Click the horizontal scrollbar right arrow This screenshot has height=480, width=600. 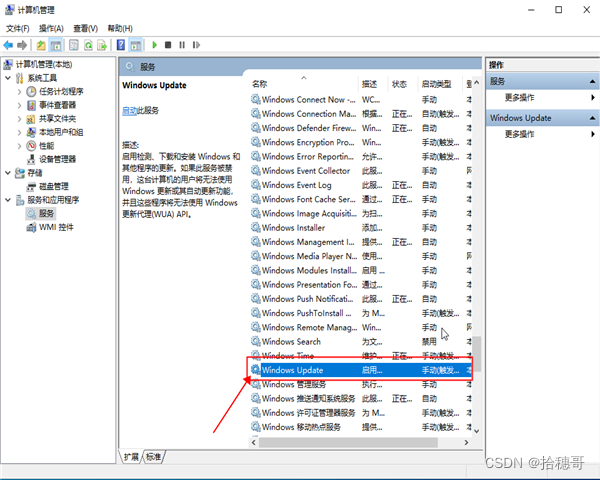pyautogui.click(x=466, y=442)
